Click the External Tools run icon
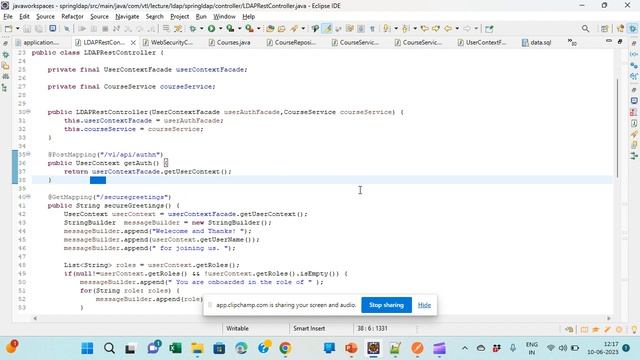 tap(249, 29)
